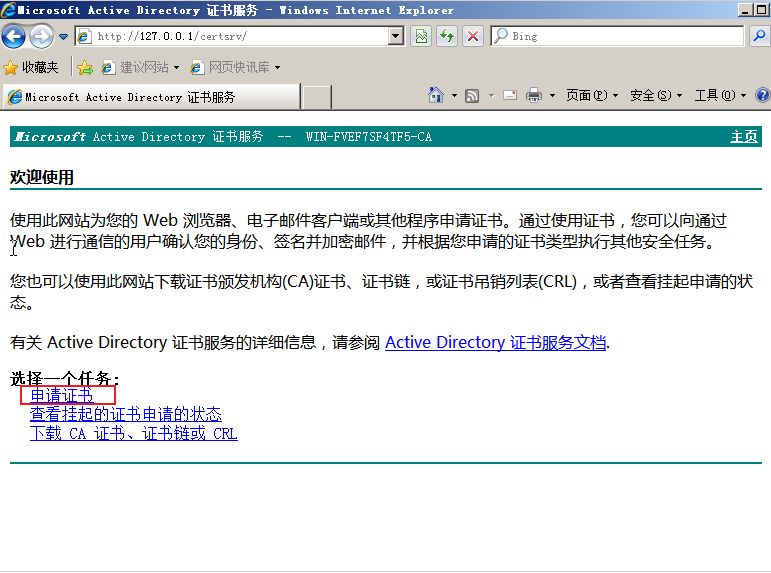The image size is (771, 573).
Task: Open Active Directory 证书服务文档 link
Action: 495,342
